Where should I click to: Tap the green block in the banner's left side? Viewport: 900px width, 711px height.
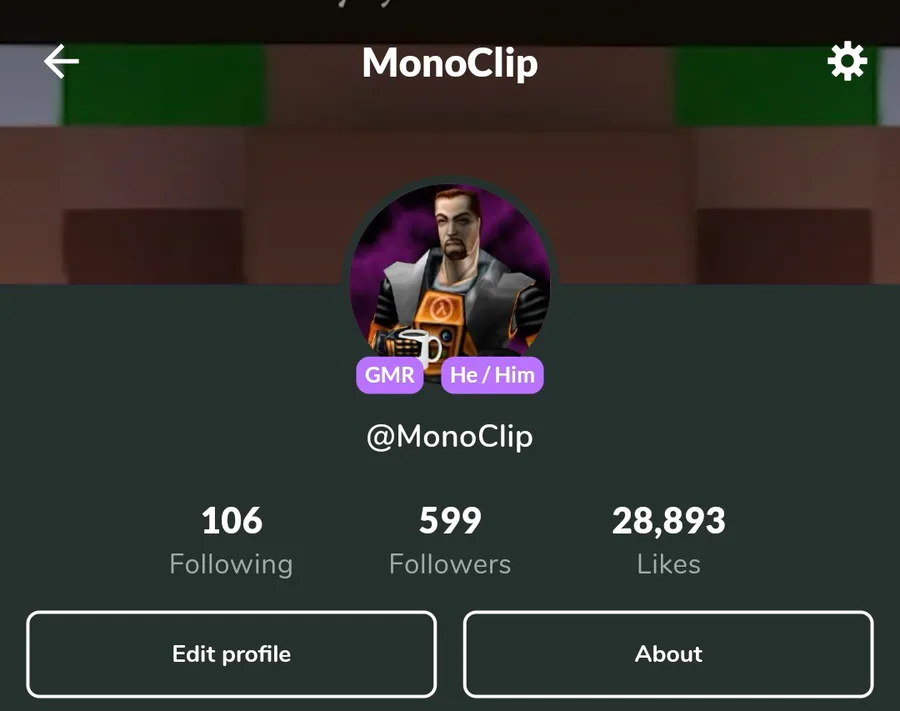164,85
